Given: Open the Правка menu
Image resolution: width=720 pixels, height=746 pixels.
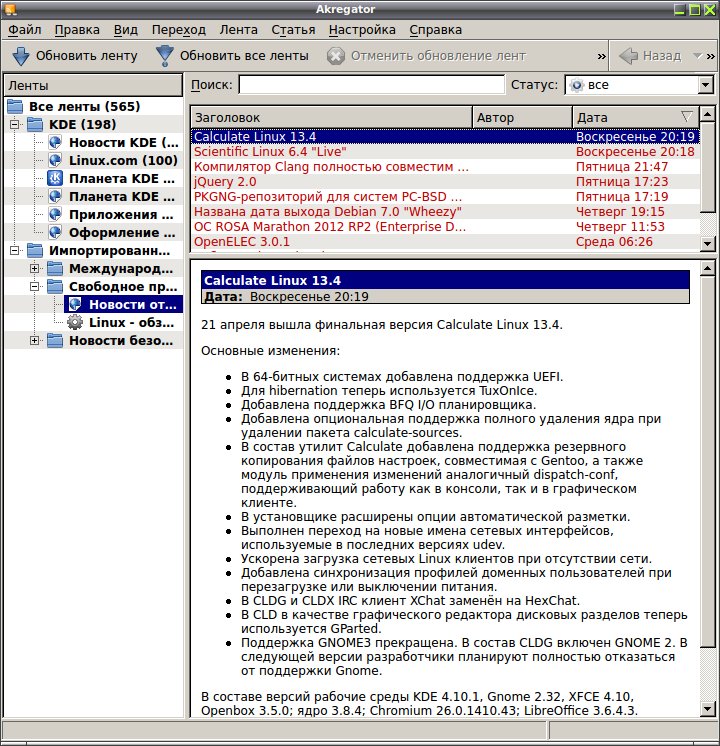Looking at the screenshot, I should coord(77,29).
